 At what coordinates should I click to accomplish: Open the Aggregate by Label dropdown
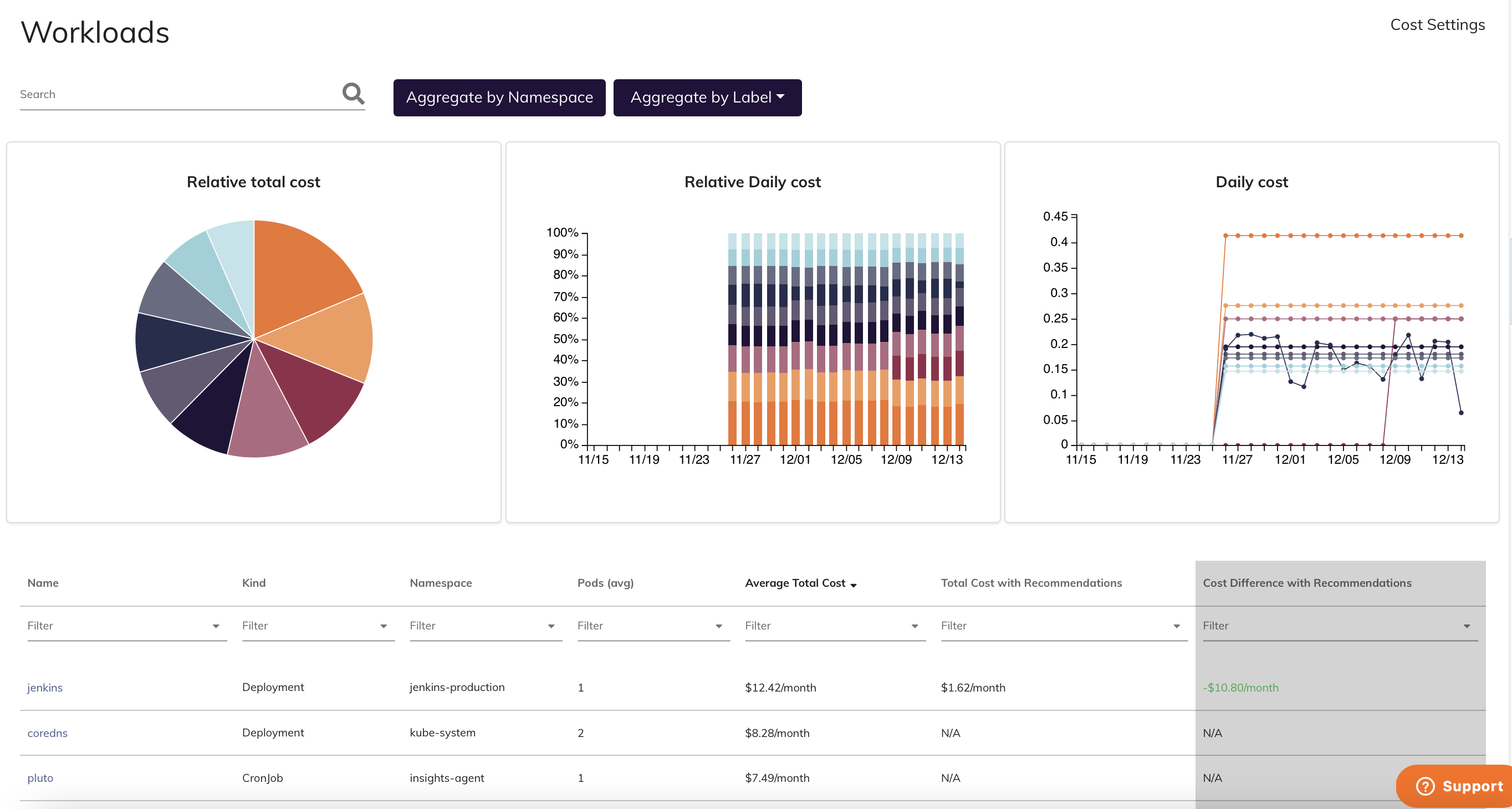coord(707,98)
